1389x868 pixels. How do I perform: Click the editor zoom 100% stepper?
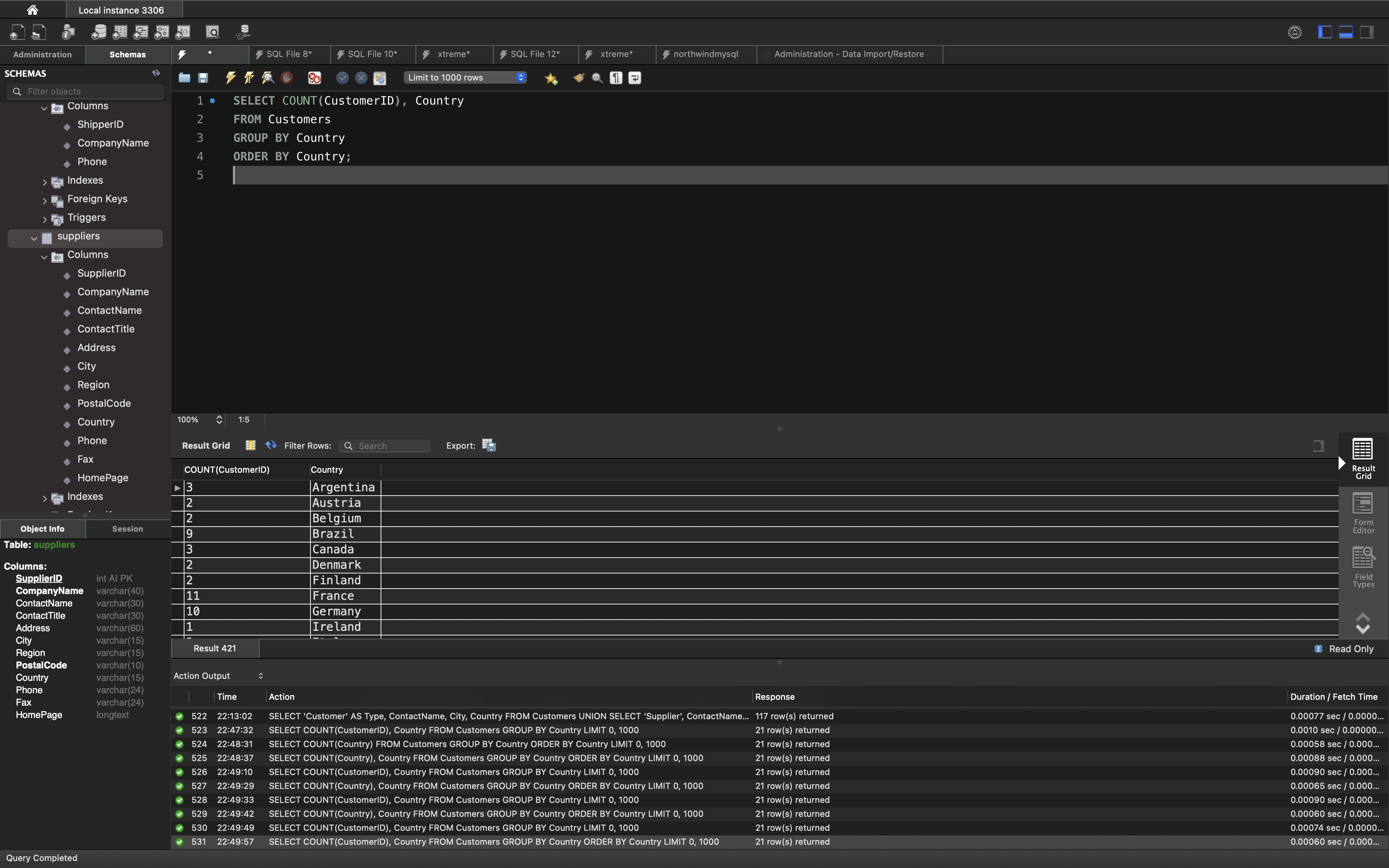tap(219, 420)
